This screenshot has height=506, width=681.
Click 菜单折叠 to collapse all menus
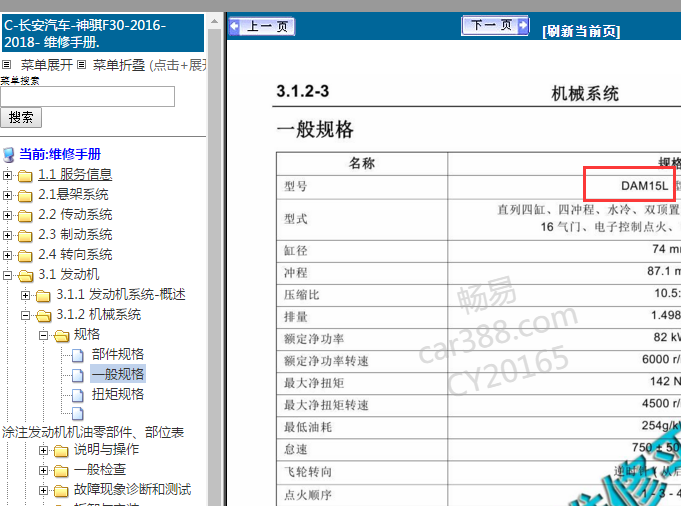(119, 65)
